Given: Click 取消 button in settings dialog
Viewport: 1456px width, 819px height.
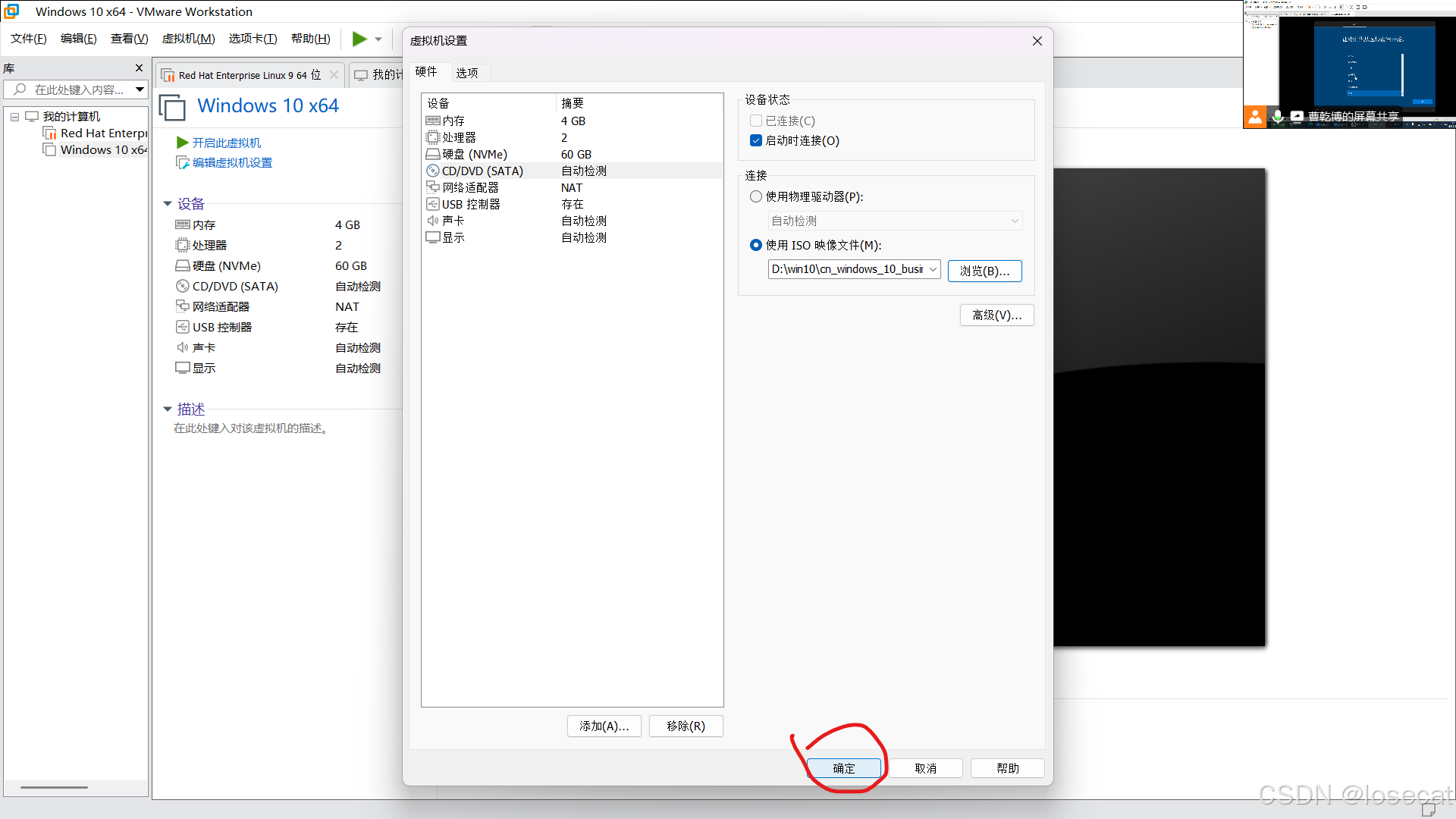Looking at the screenshot, I should (x=926, y=768).
